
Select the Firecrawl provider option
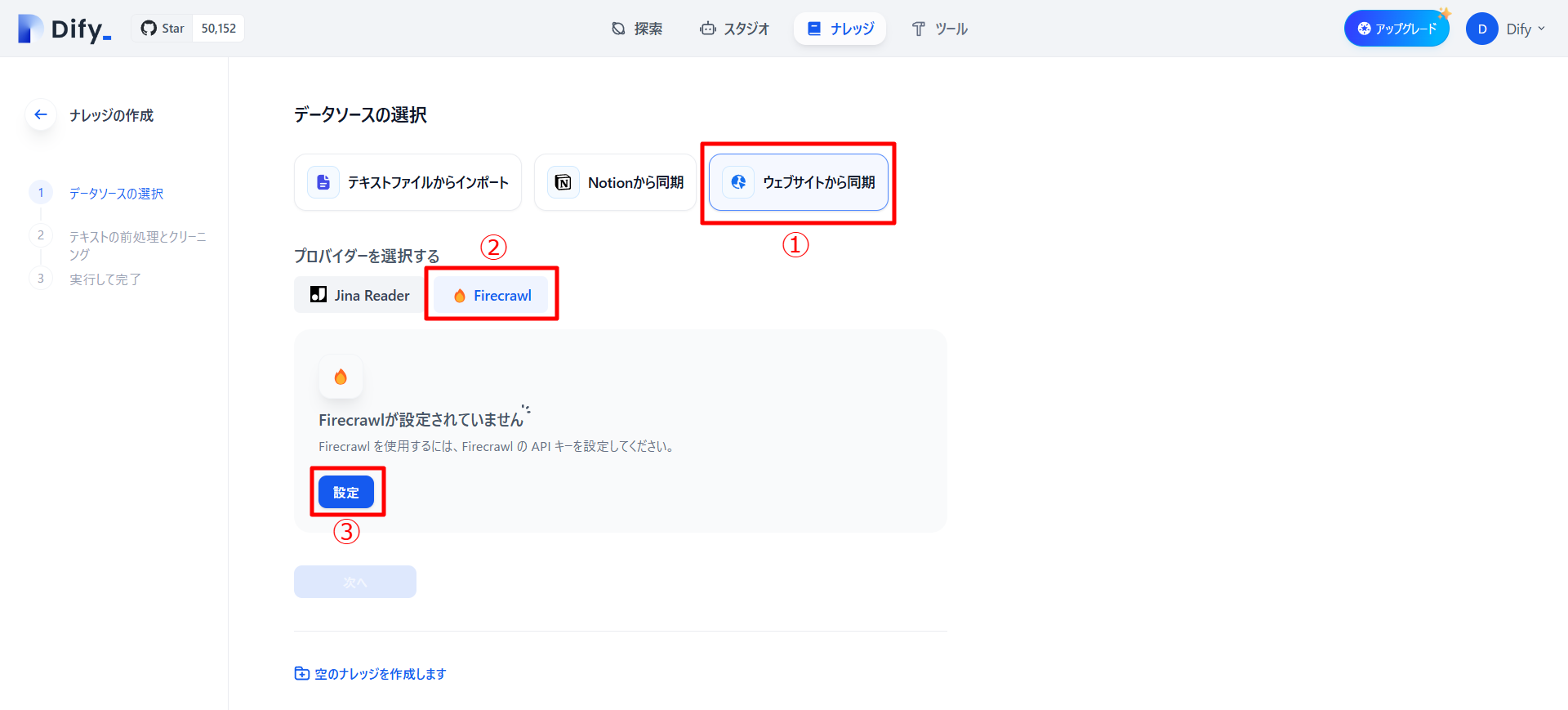tap(492, 296)
